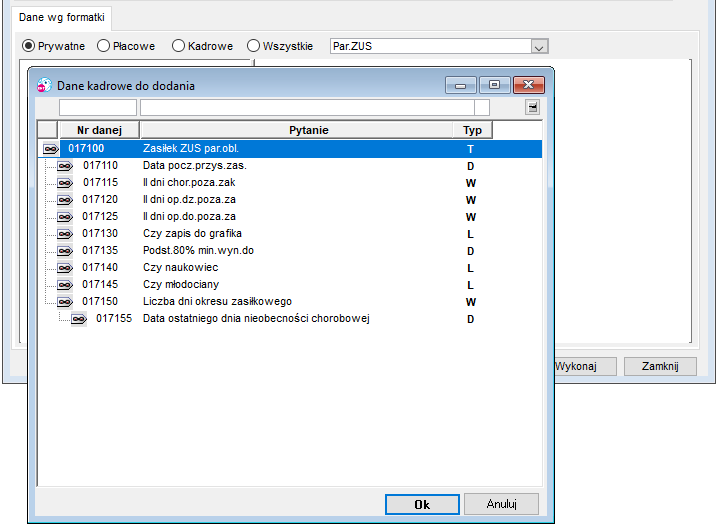Screen dimensions: 719x526
Task: Click the link icon of row 017100
Action: [50, 149]
